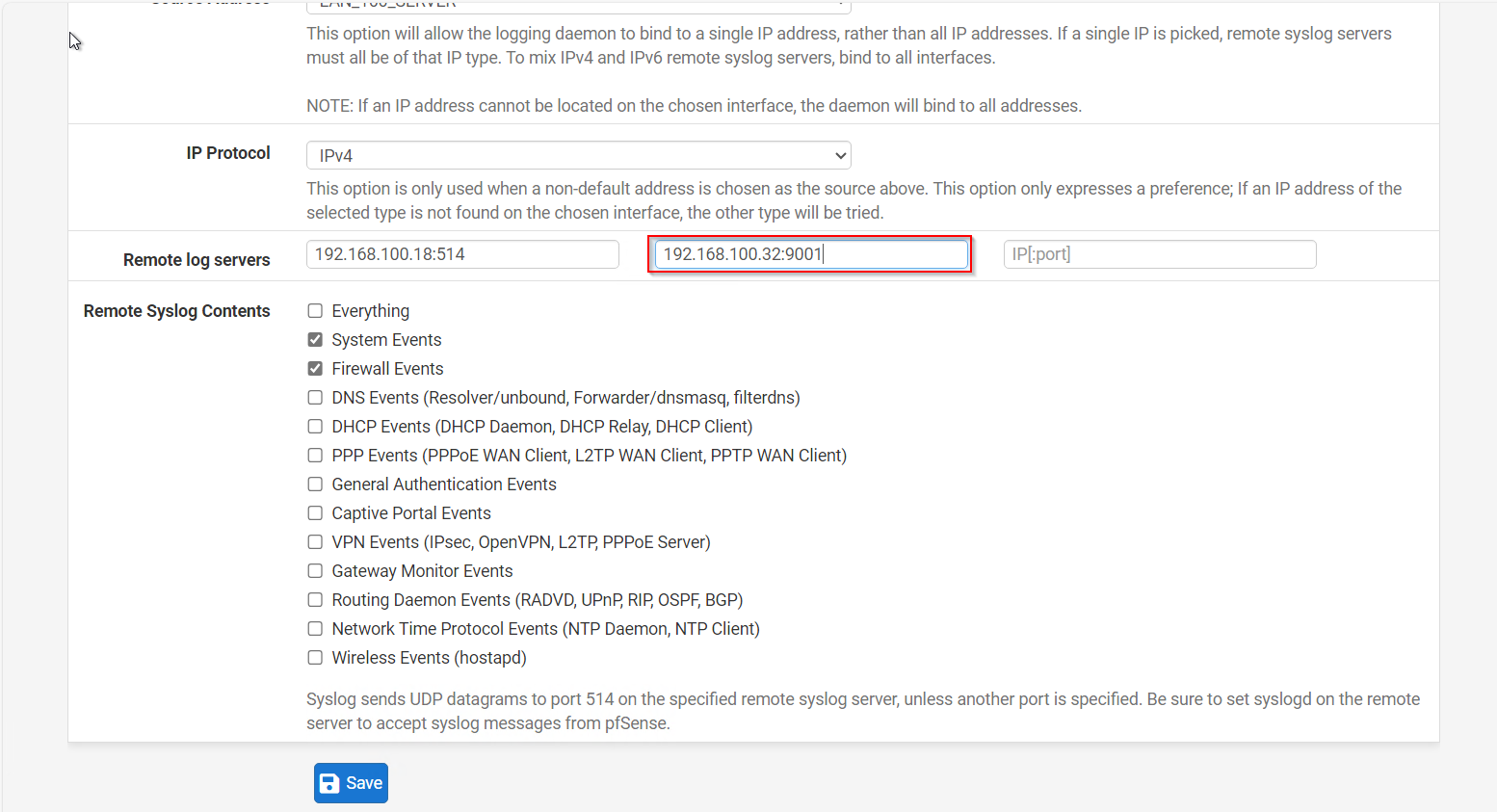Uncheck System Events
Image resolution: width=1497 pixels, height=812 pixels.
(315, 340)
